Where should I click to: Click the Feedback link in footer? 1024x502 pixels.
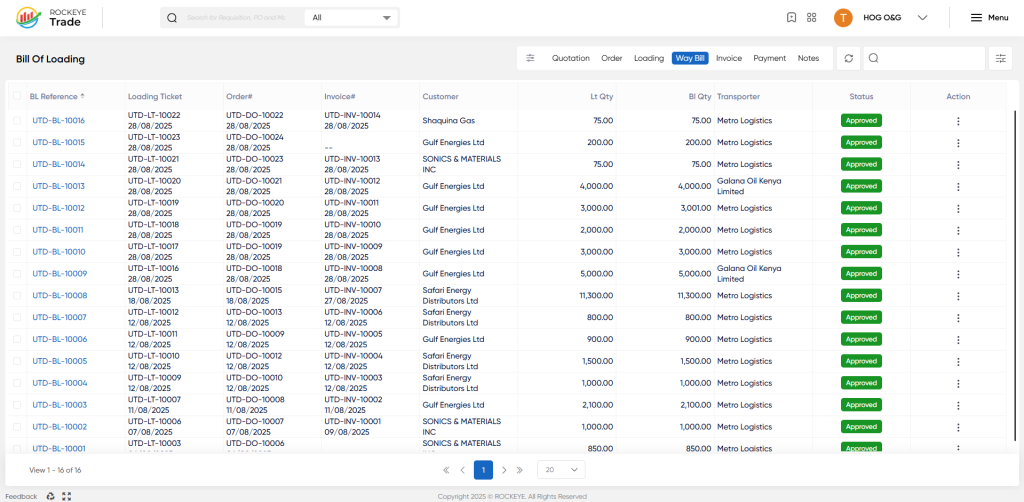pos(22,496)
